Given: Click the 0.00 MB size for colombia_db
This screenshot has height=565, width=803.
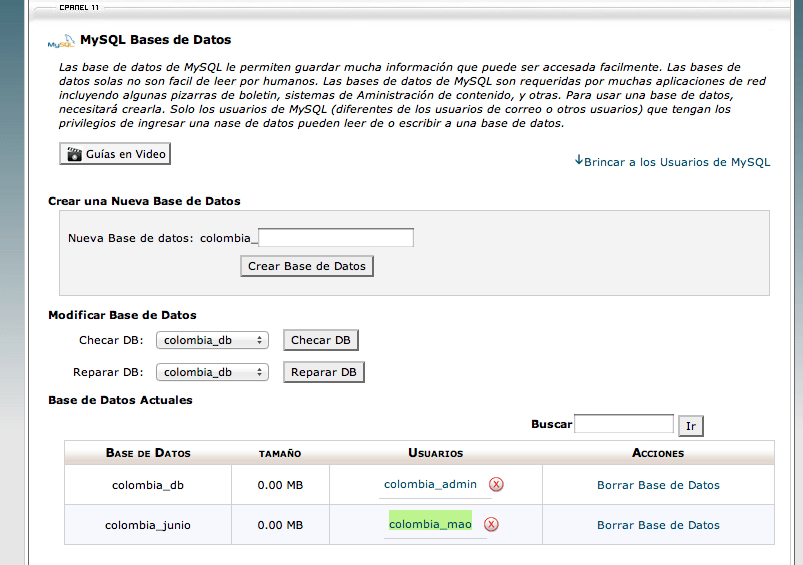Looking at the screenshot, I should (280, 485).
